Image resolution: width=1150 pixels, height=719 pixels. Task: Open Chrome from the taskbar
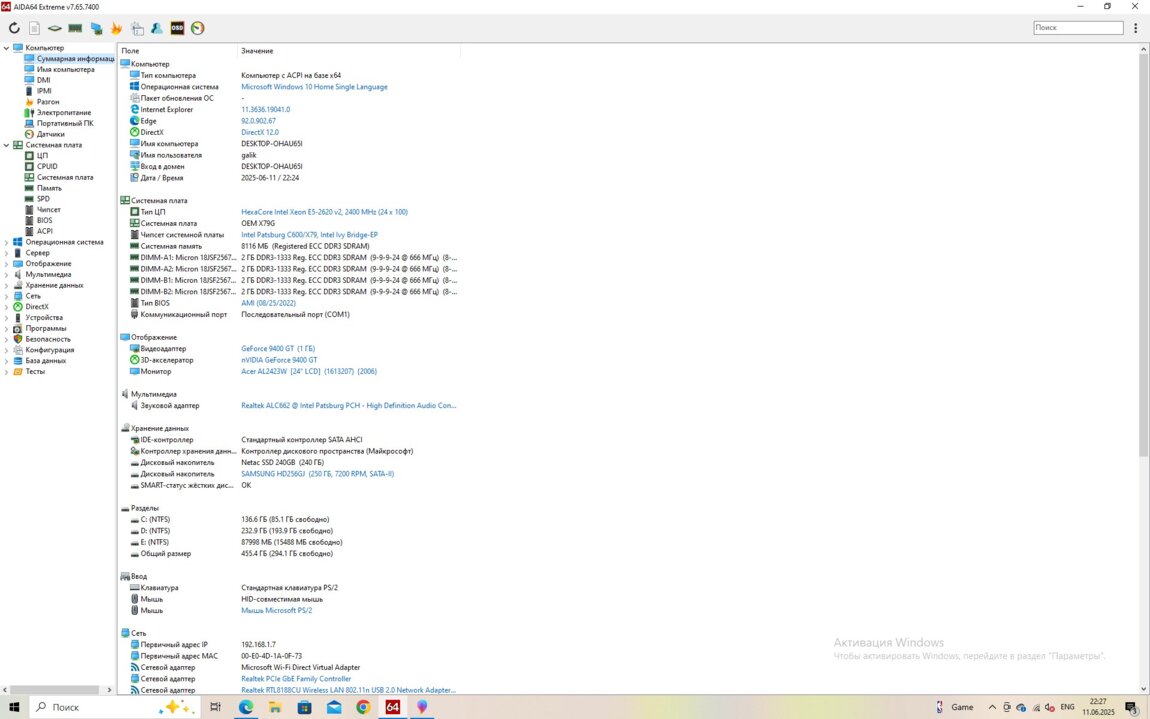click(363, 707)
